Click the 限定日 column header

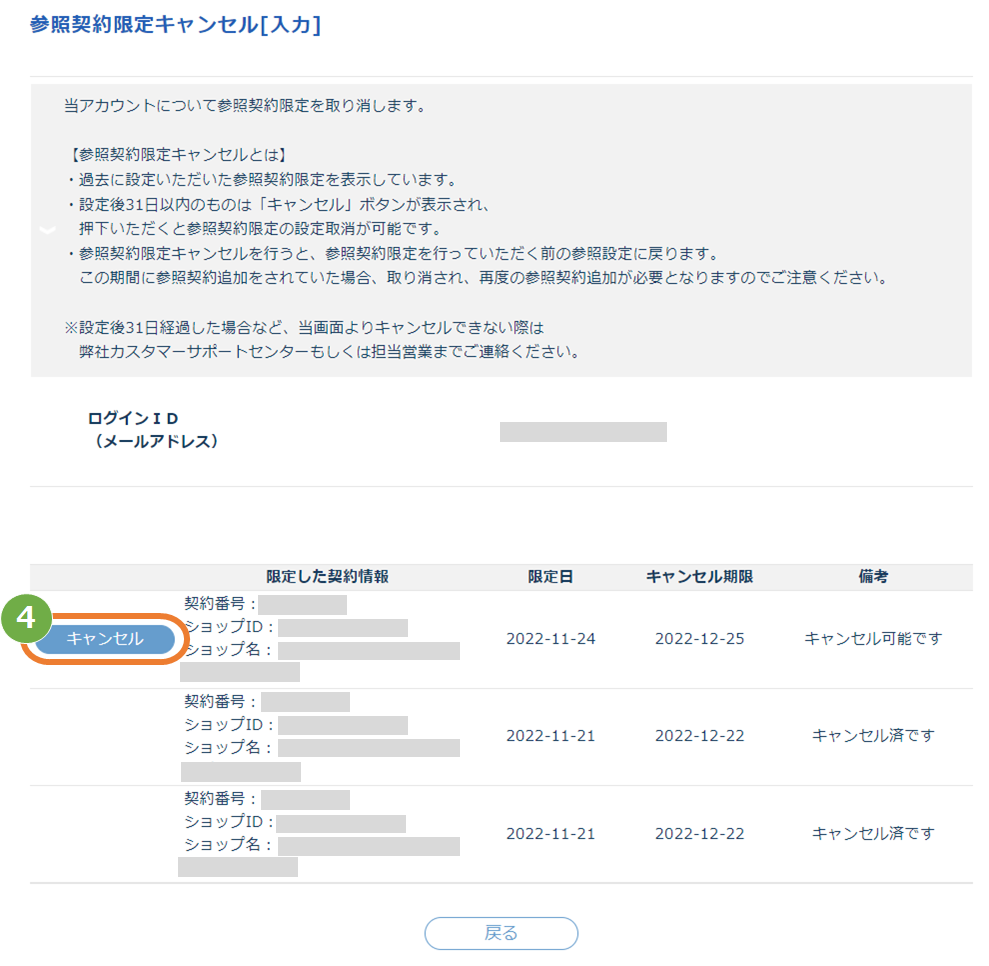pos(551,576)
